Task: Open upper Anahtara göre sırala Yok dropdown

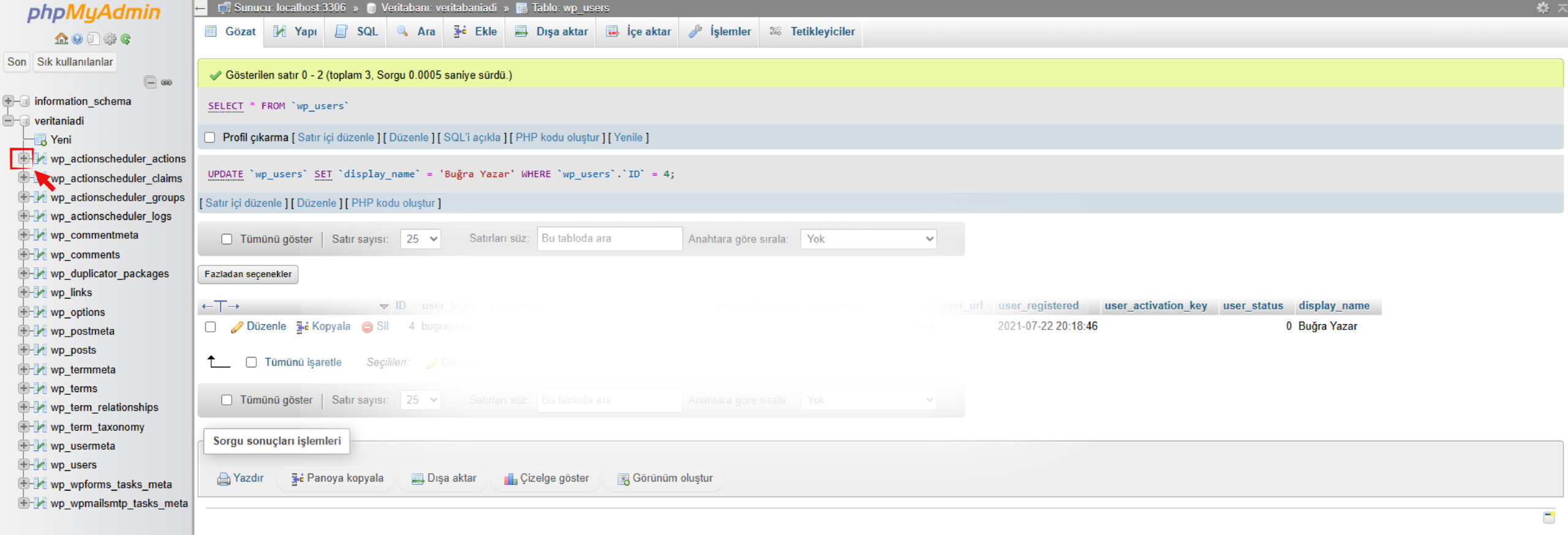Action: [x=869, y=239]
